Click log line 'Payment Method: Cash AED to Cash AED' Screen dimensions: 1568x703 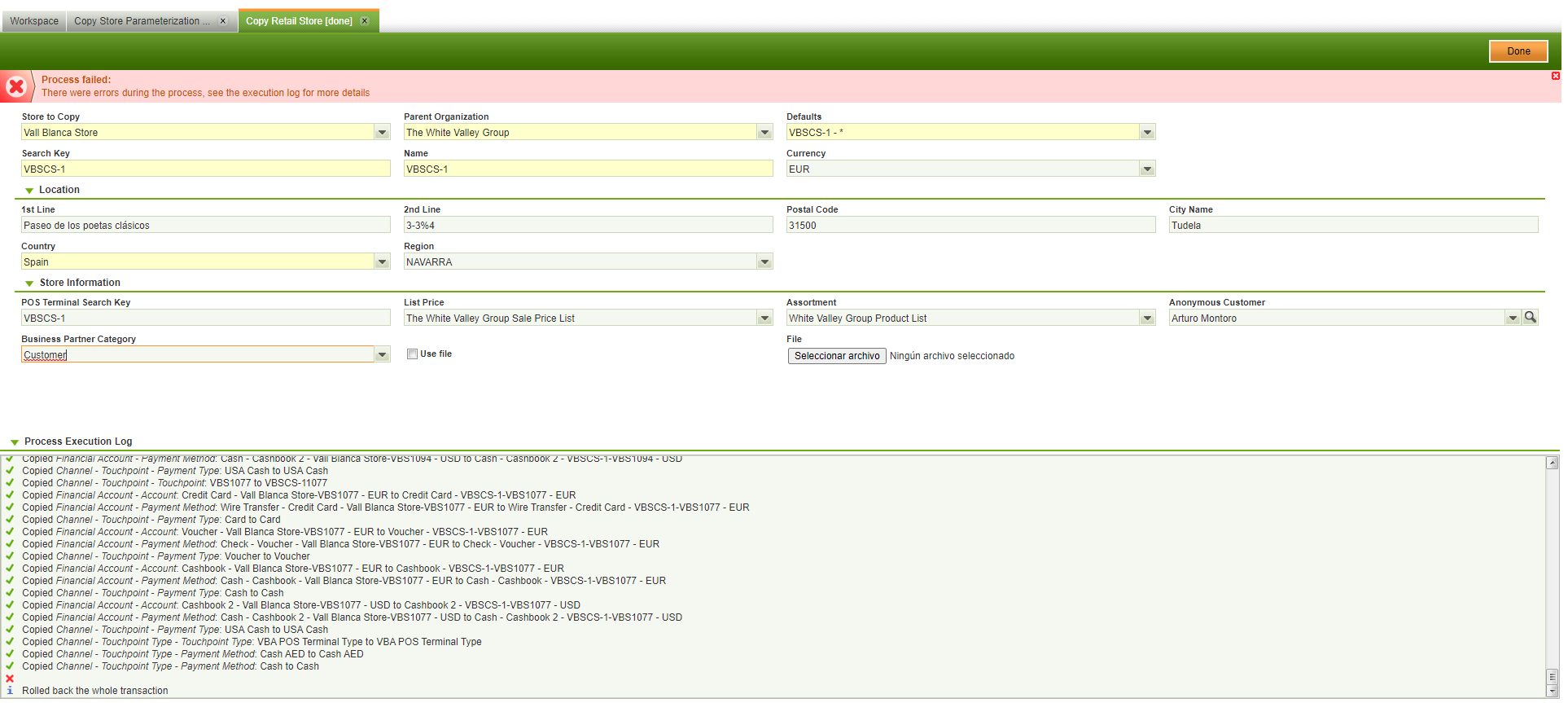[x=193, y=654]
